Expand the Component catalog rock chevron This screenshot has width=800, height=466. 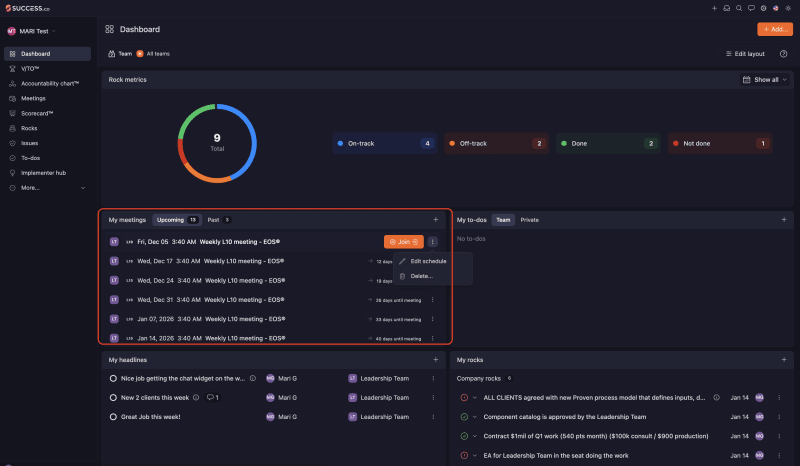(x=474, y=417)
